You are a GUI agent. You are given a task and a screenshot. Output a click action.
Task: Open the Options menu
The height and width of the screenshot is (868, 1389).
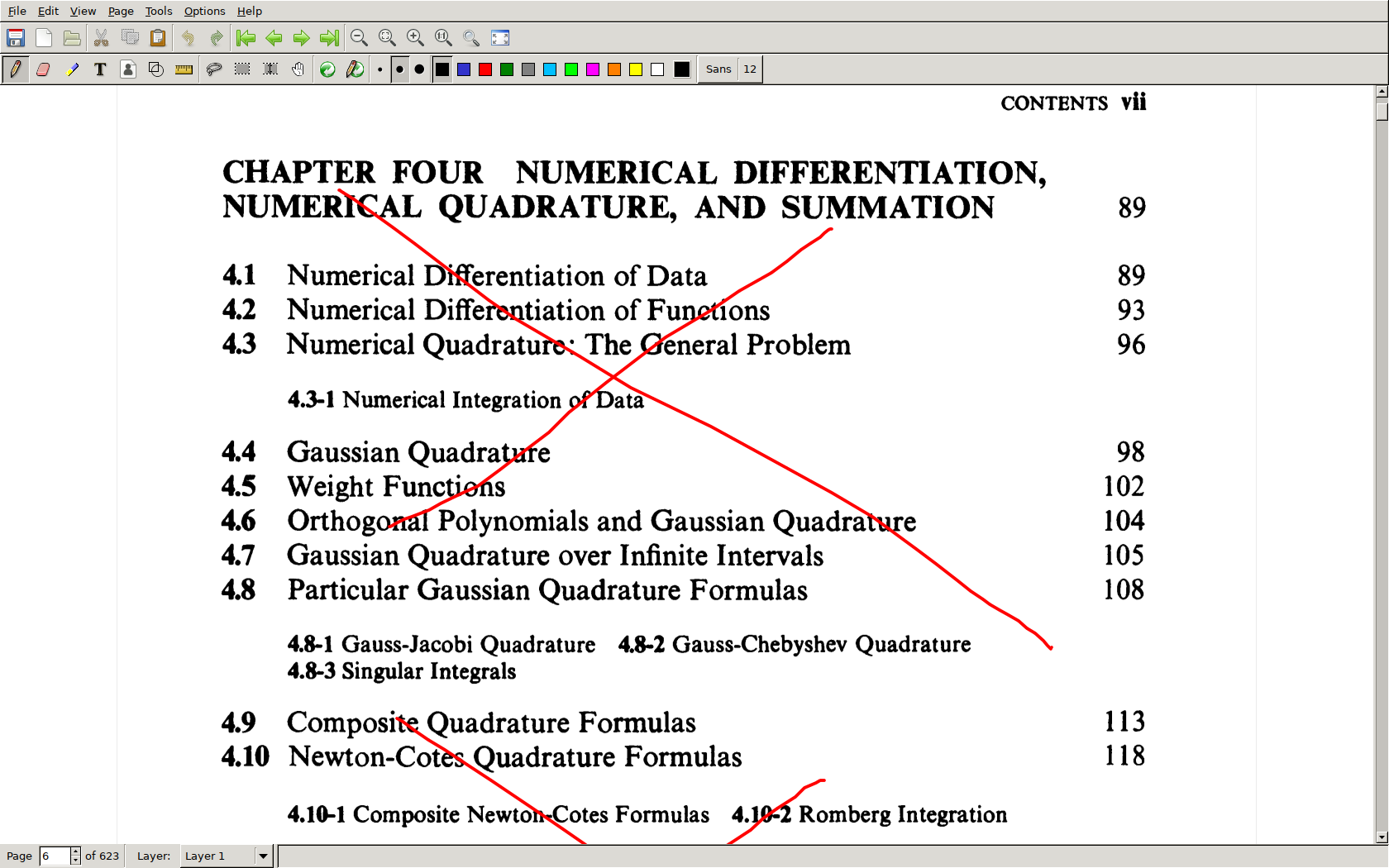click(204, 11)
